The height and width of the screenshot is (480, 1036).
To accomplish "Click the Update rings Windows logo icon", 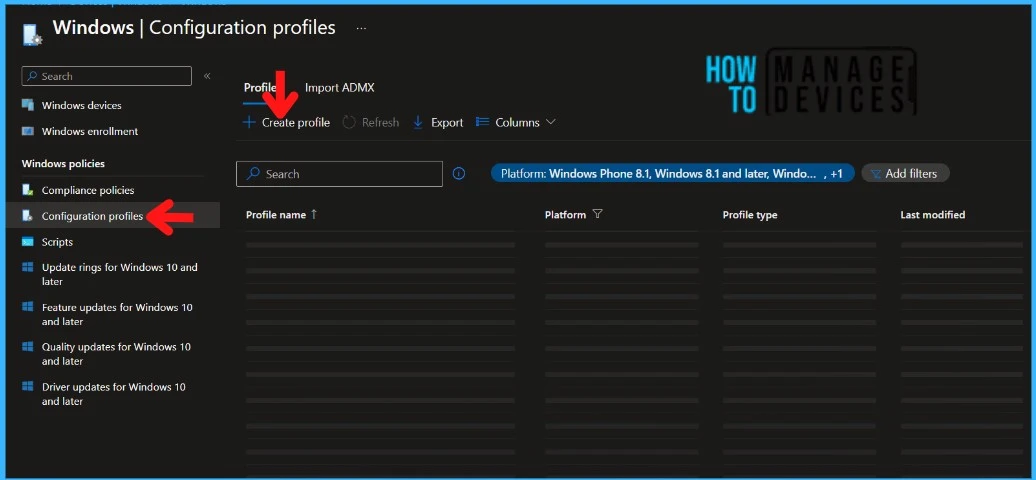I will [28, 267].
